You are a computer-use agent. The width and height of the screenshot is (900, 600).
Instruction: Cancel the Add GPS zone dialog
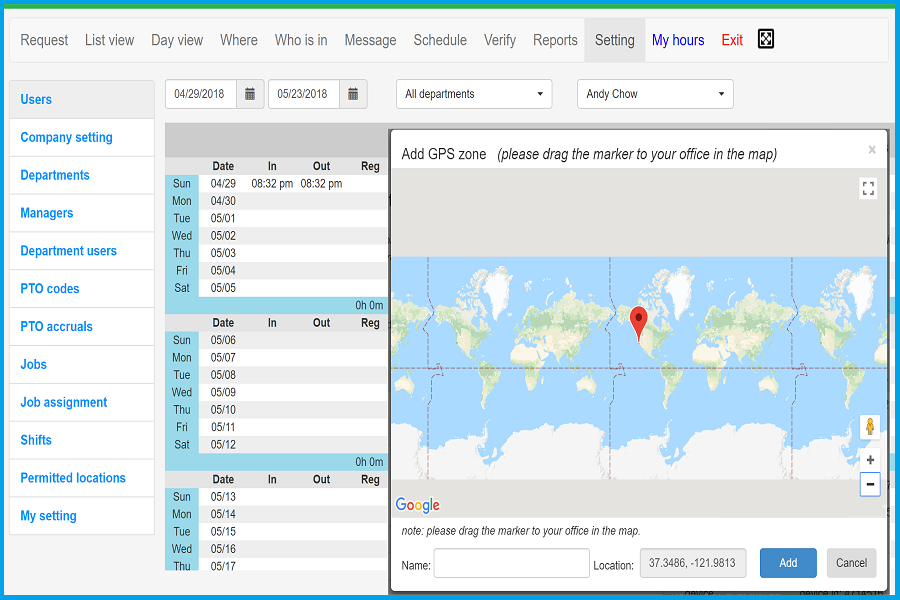tap(851, 563)
